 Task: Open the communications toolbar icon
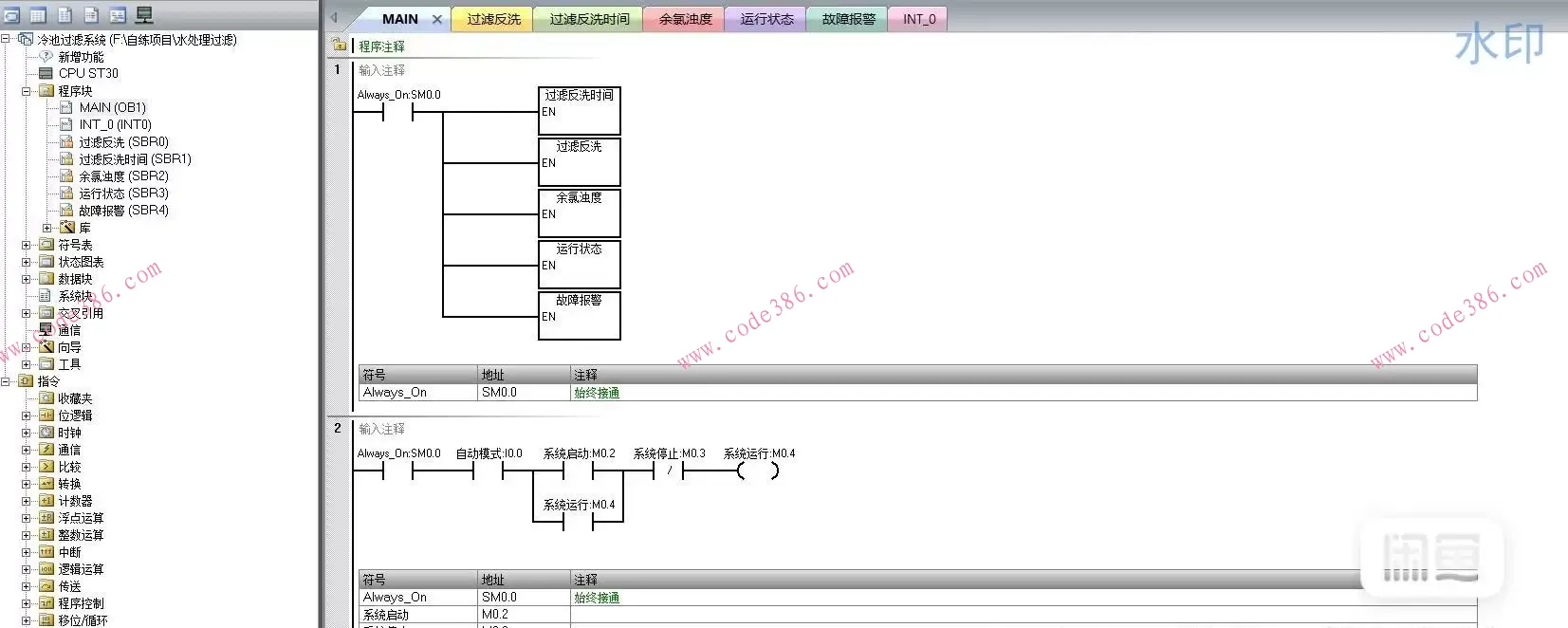pos(144,15)
